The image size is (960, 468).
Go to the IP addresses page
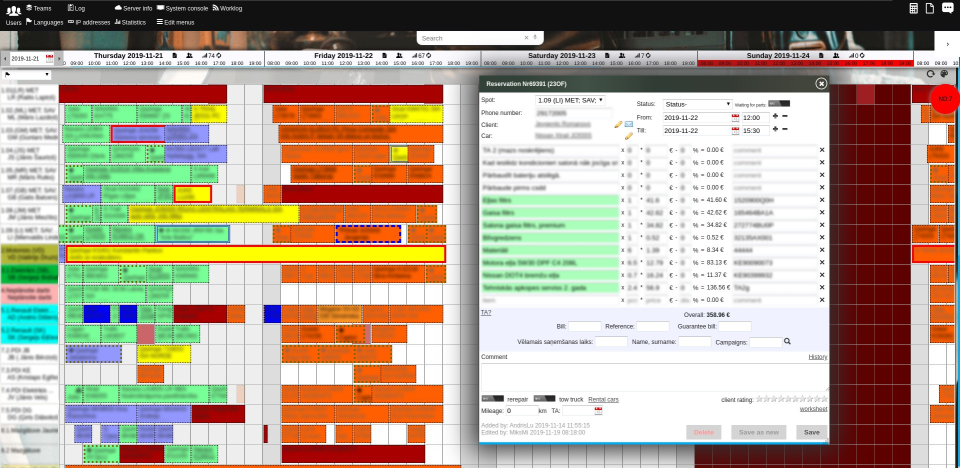coord(89,22)
